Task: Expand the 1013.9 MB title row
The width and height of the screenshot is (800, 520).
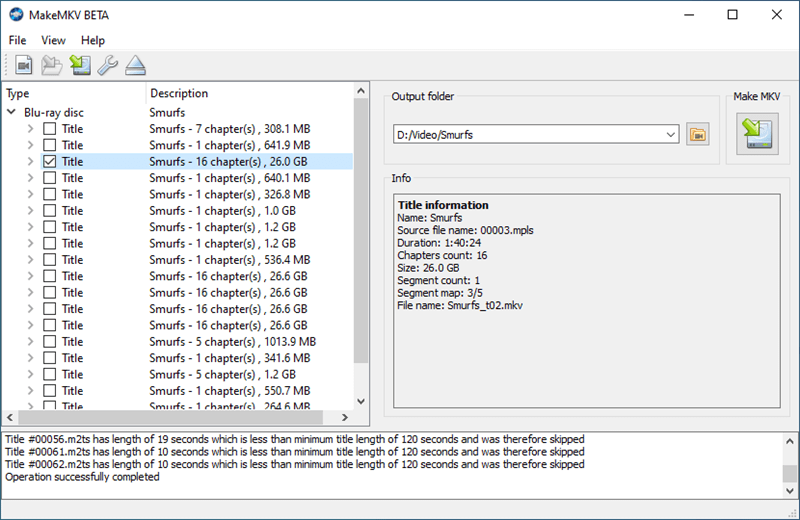Action: click(31, 341)
